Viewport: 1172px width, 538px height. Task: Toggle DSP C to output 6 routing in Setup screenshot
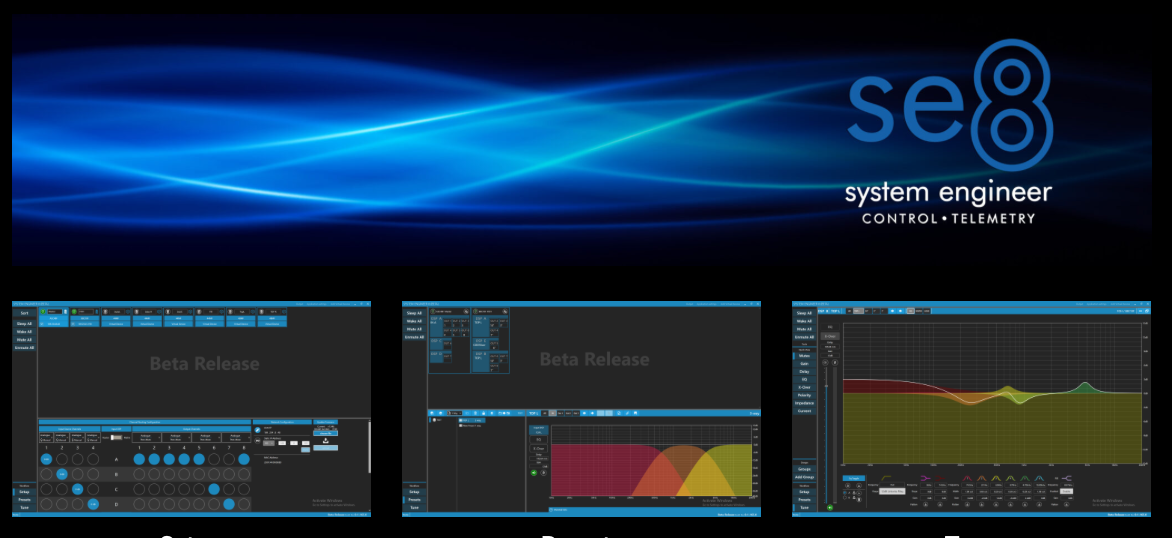coord(214,489)
